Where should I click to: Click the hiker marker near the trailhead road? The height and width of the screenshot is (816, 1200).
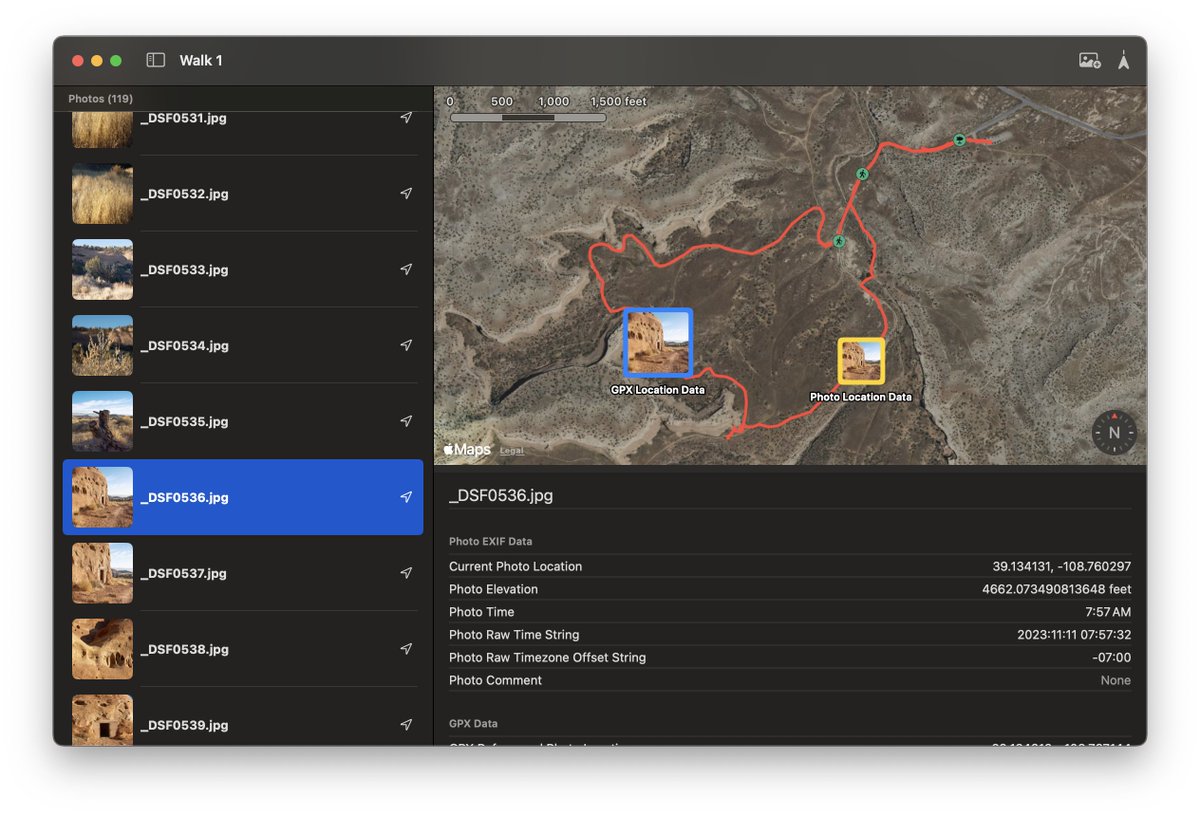959,140
